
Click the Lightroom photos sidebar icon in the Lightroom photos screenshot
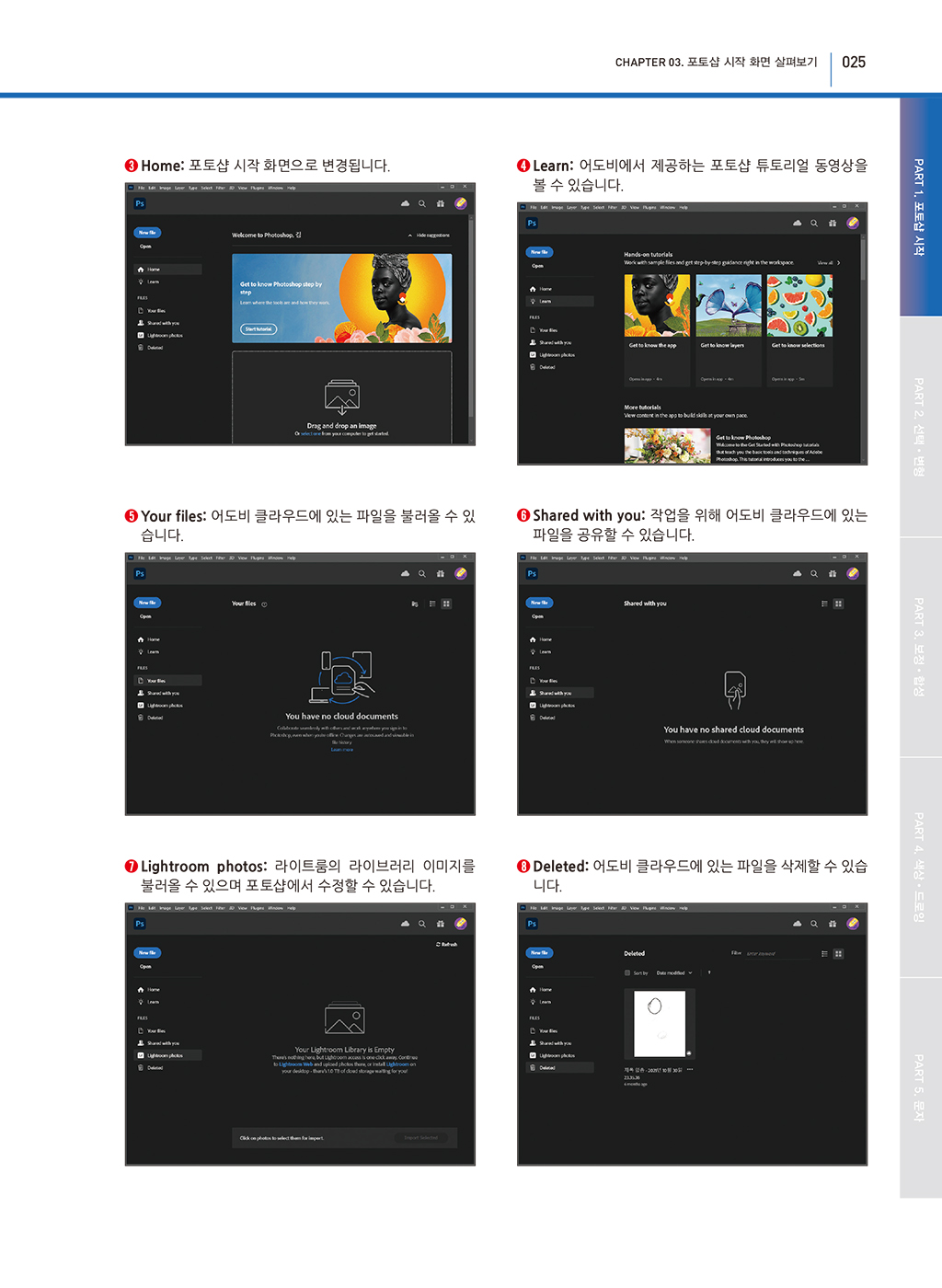[x=141, y=1055]
